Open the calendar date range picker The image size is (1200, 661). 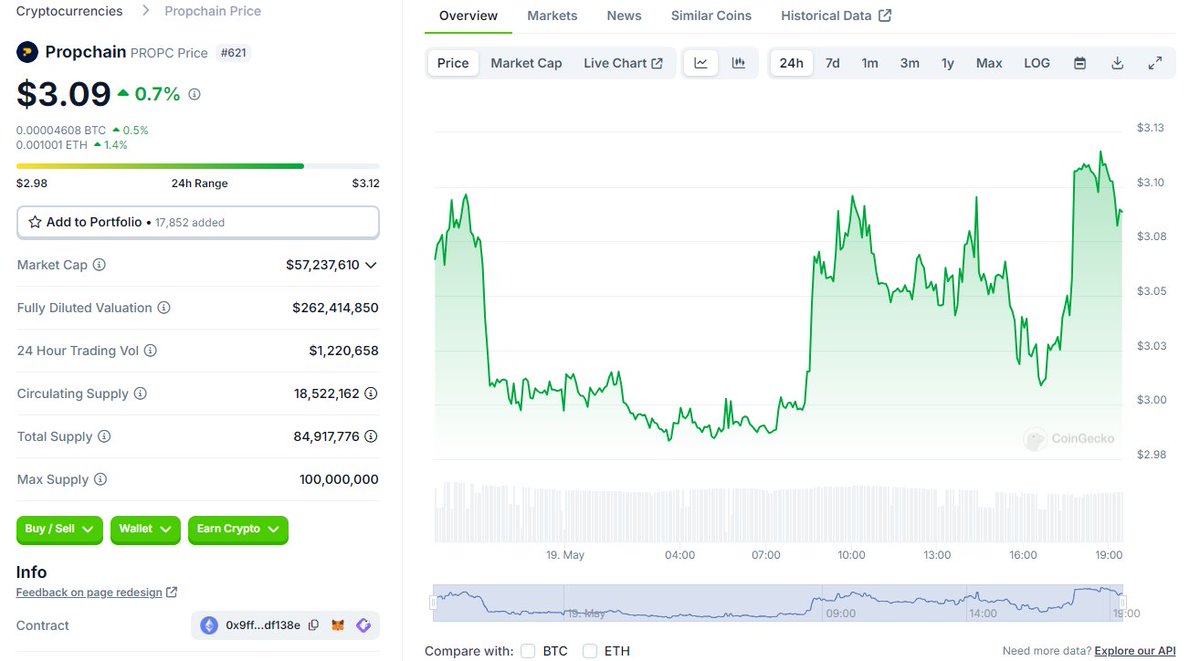pos(1080,63)
